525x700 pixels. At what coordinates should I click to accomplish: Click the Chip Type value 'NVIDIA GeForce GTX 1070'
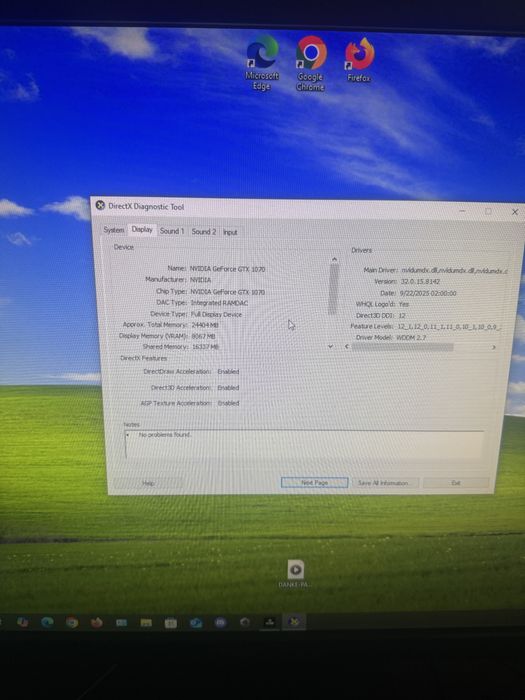click(x=227, y=292)
